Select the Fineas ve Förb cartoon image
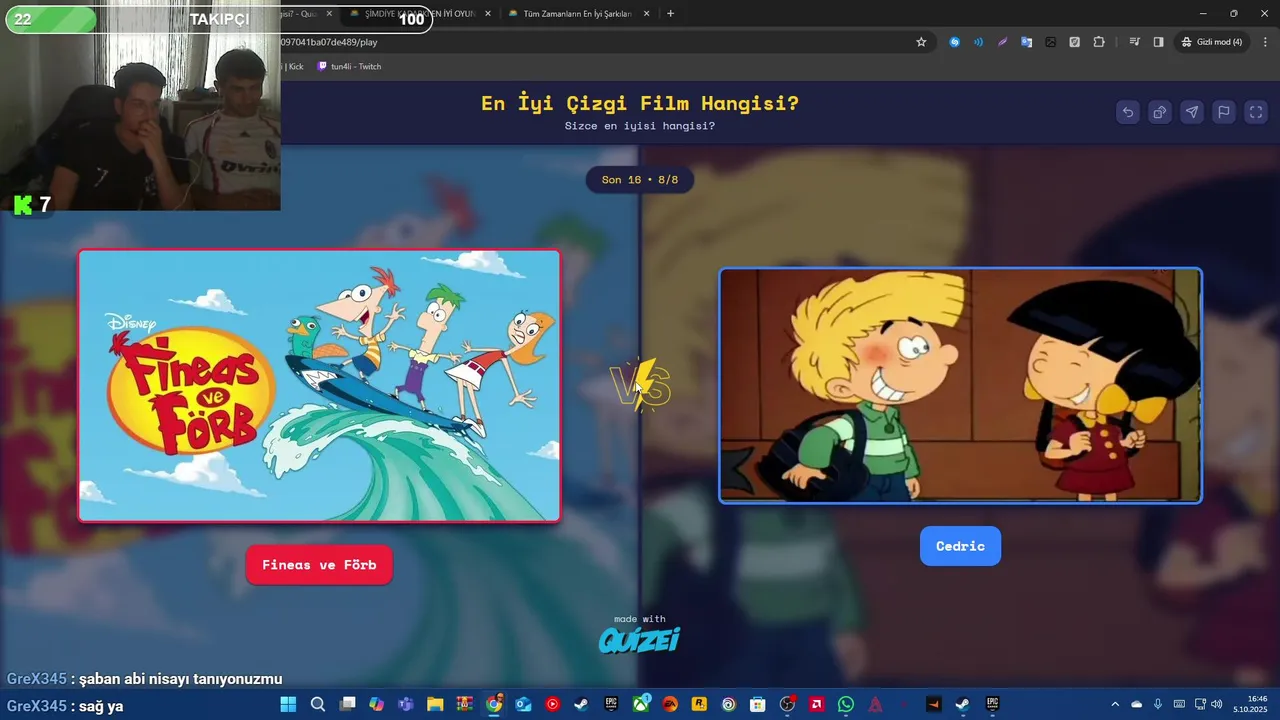 click(x=319, y=386)
